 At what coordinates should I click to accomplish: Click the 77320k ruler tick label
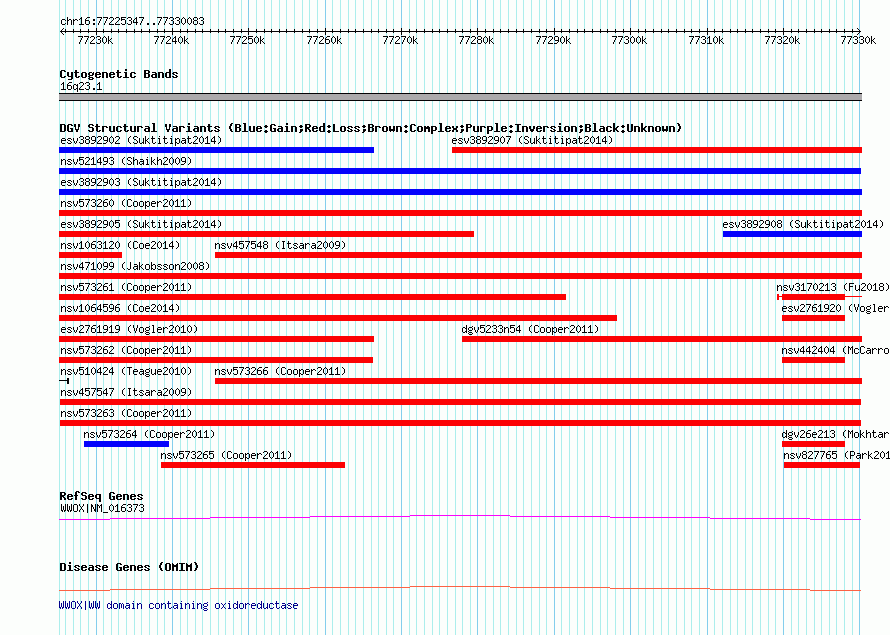point(782,40)
